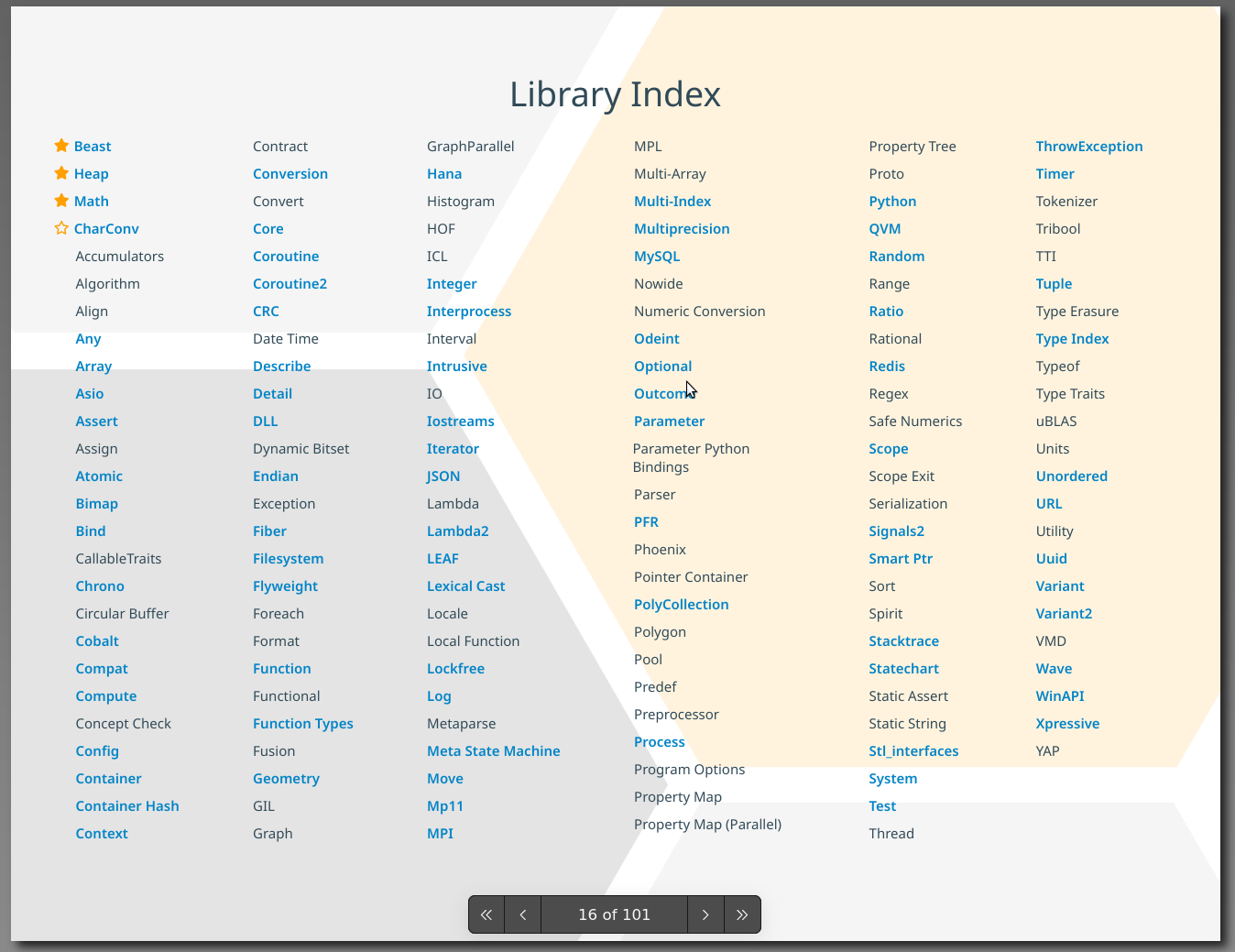Go to the previous page using the left chevron
This screenshot has width=1235, height=952.
click(522, 914)
